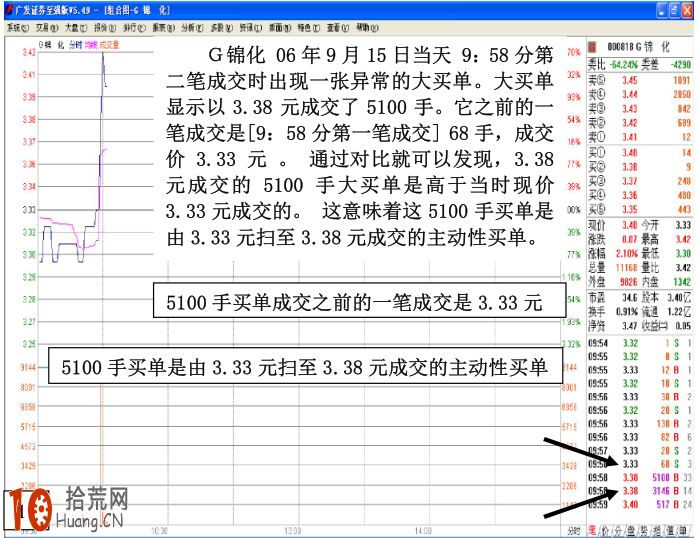Switch to the 指 tab

pos(657,530)
